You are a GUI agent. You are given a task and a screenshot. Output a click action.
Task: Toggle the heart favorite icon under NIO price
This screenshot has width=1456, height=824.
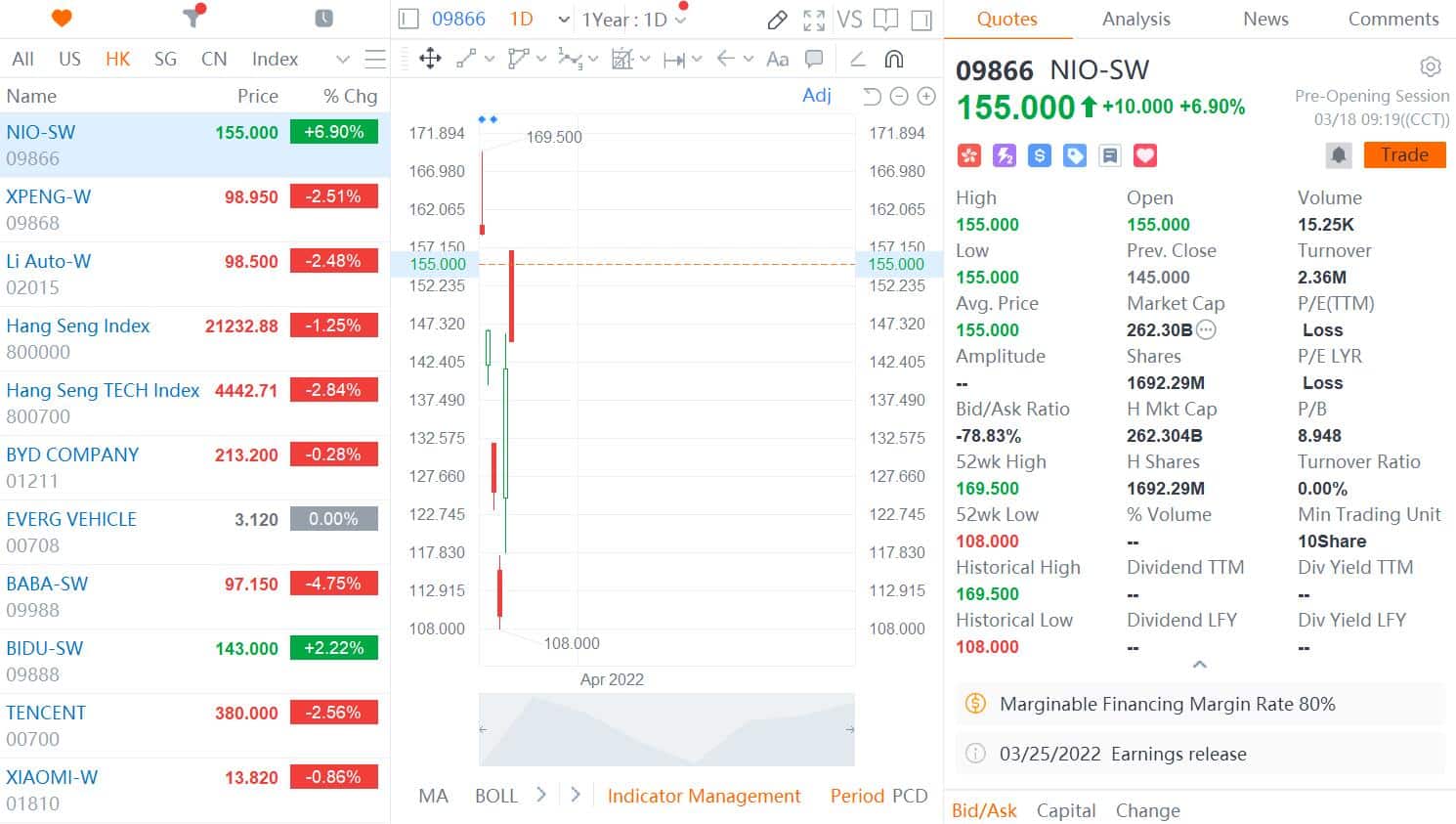point(1144,154)
